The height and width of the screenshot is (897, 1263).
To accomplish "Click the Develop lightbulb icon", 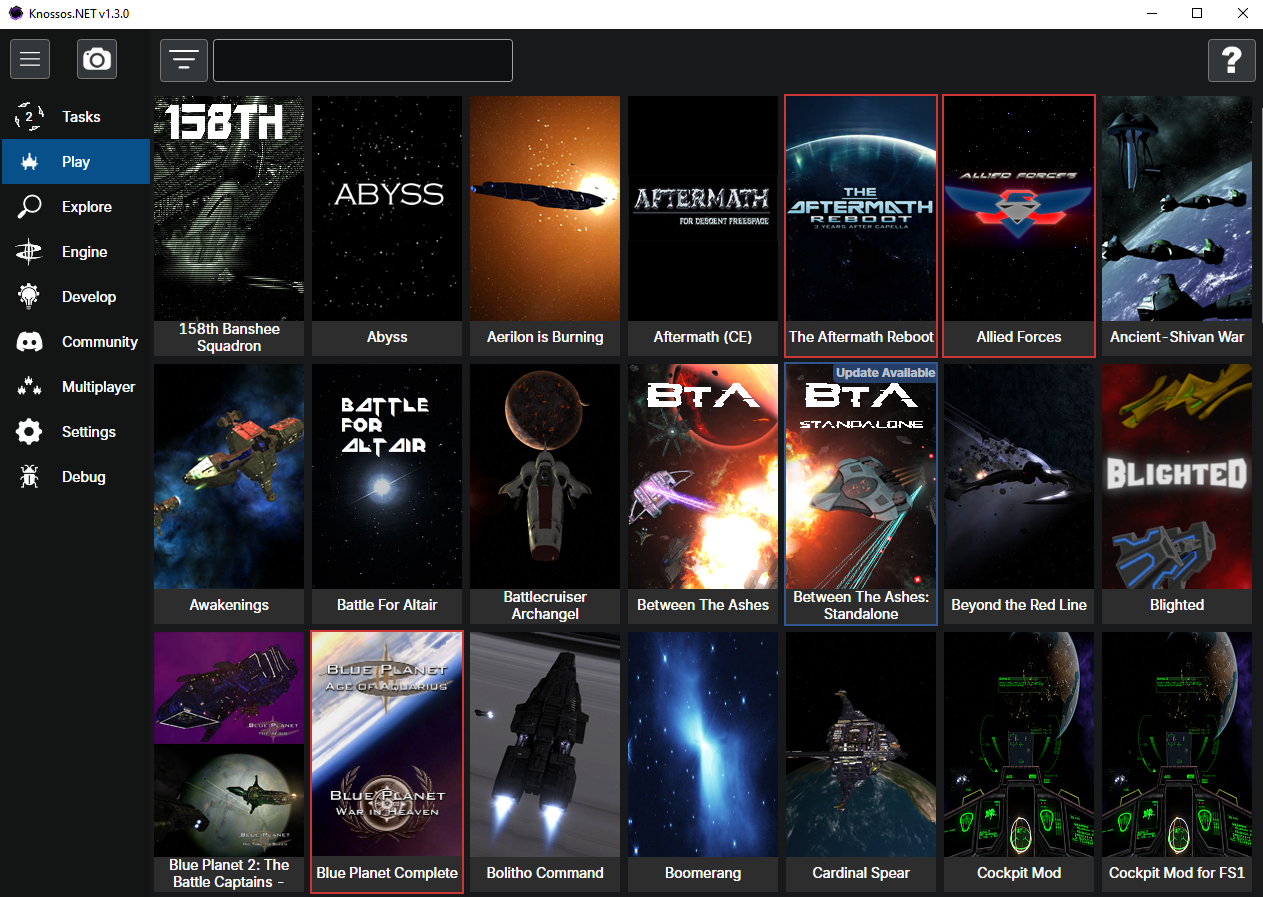I will tap(29, 297).
